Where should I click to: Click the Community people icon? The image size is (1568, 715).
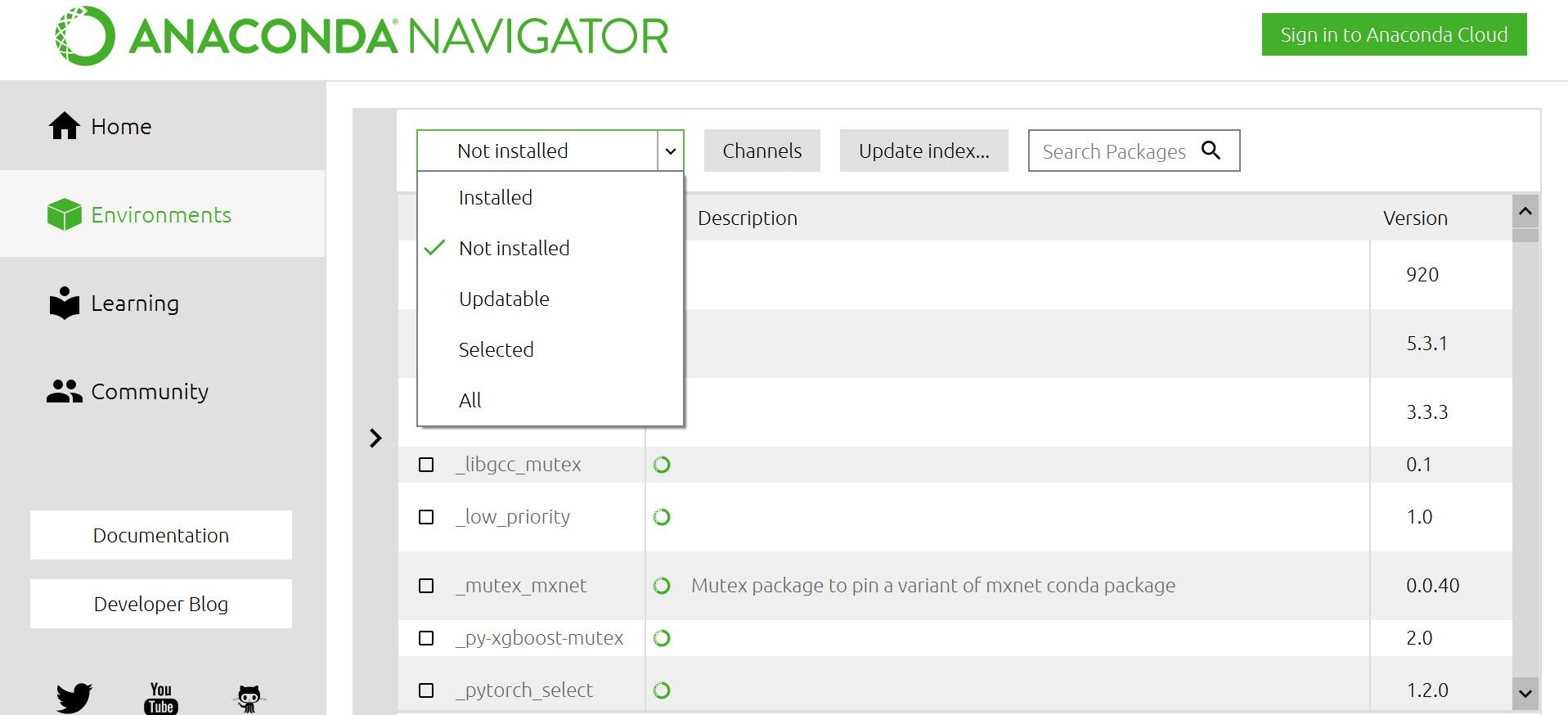(x=65, y=391)
